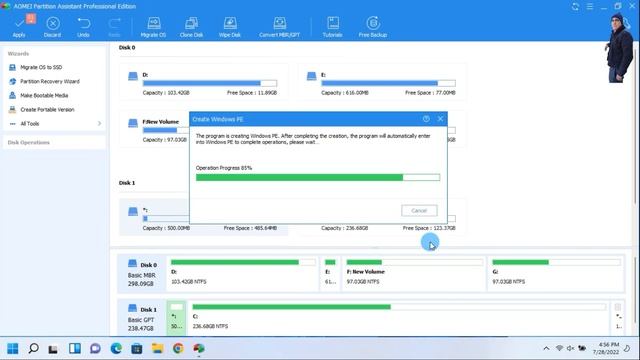Viewport: 640px width, 360px height.
Task: Open the Windows Start menu
Action: 13,349
